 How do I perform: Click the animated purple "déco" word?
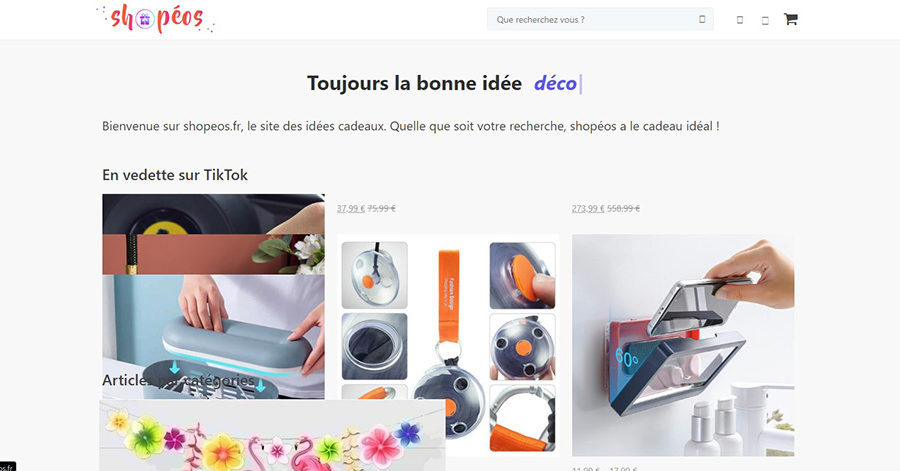point(555,84)
